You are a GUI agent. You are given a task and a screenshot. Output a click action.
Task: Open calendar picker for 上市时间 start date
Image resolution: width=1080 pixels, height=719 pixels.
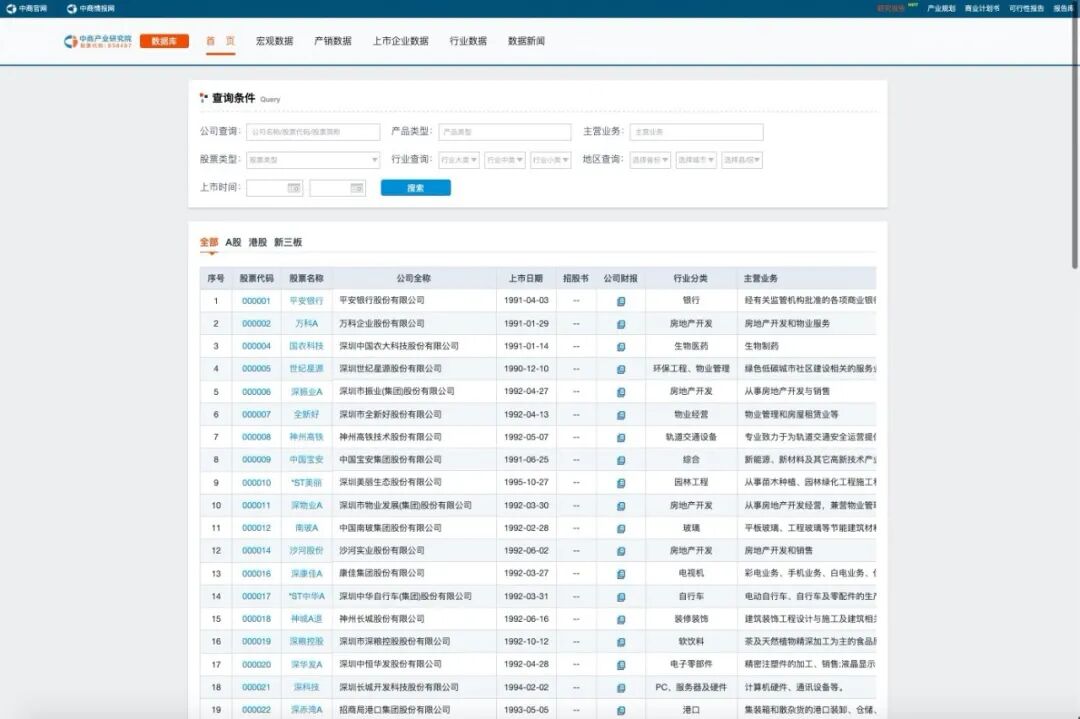(x=293, y=188)
